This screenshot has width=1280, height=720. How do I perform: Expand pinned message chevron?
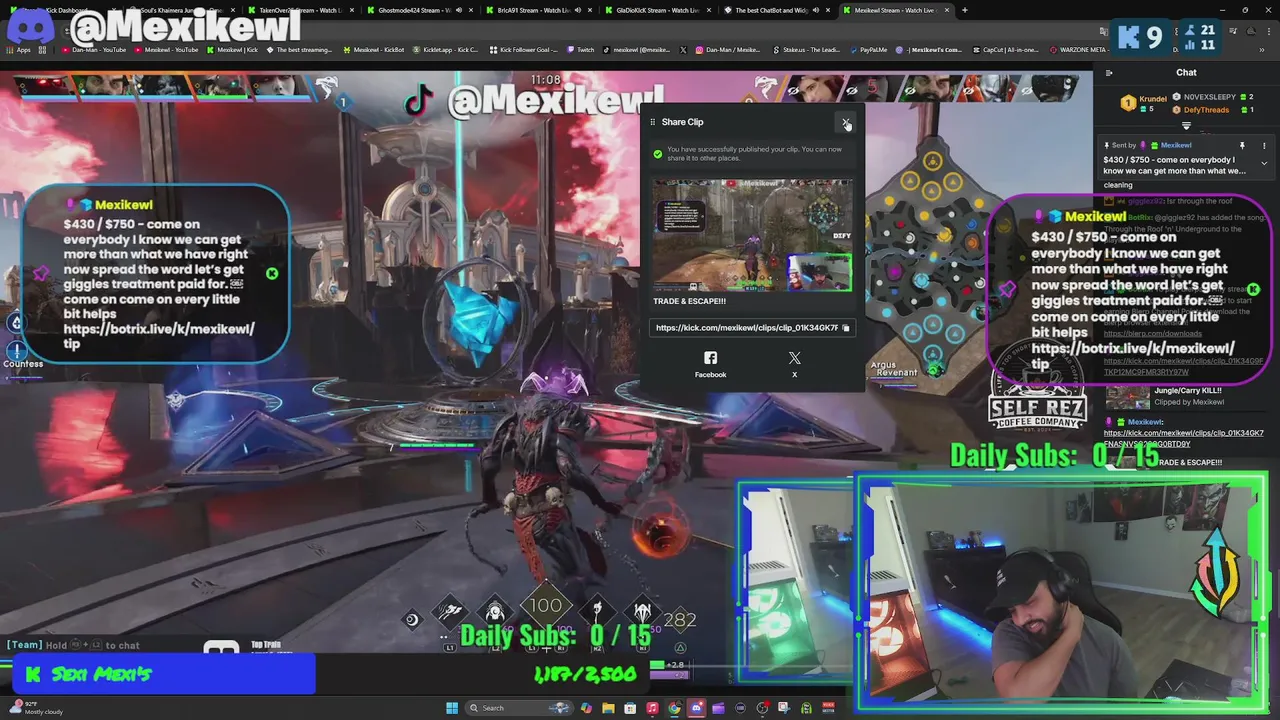[1264, 163]
